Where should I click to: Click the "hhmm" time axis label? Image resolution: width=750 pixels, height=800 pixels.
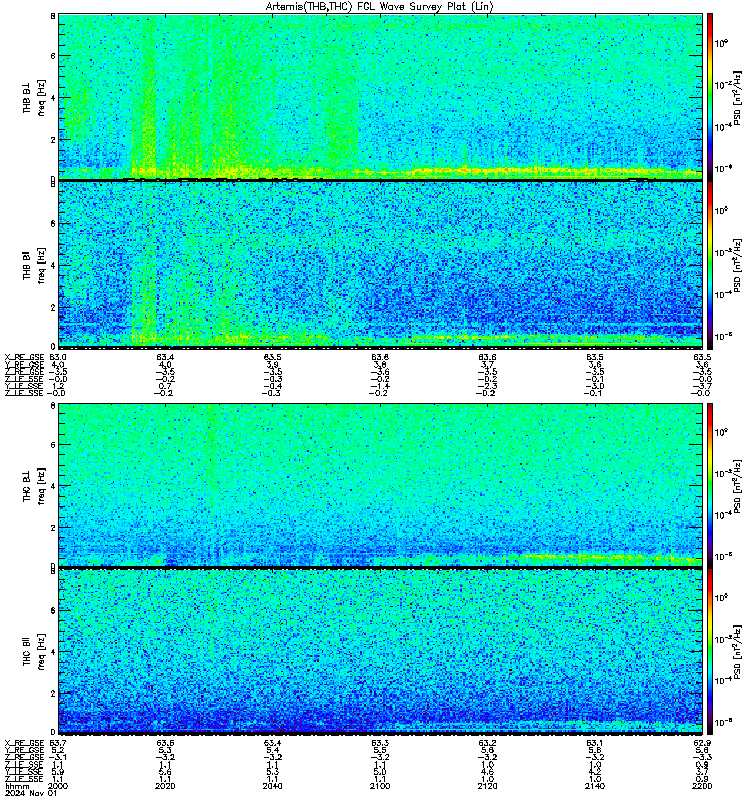coord(17,787)
